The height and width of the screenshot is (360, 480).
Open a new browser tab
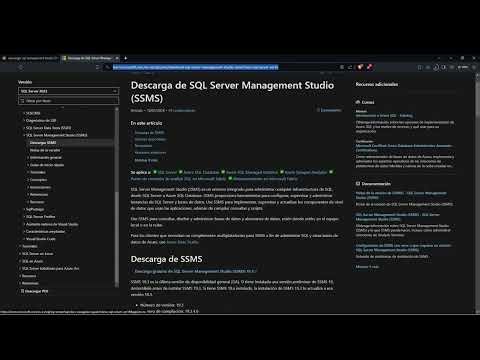coord(126,58)
